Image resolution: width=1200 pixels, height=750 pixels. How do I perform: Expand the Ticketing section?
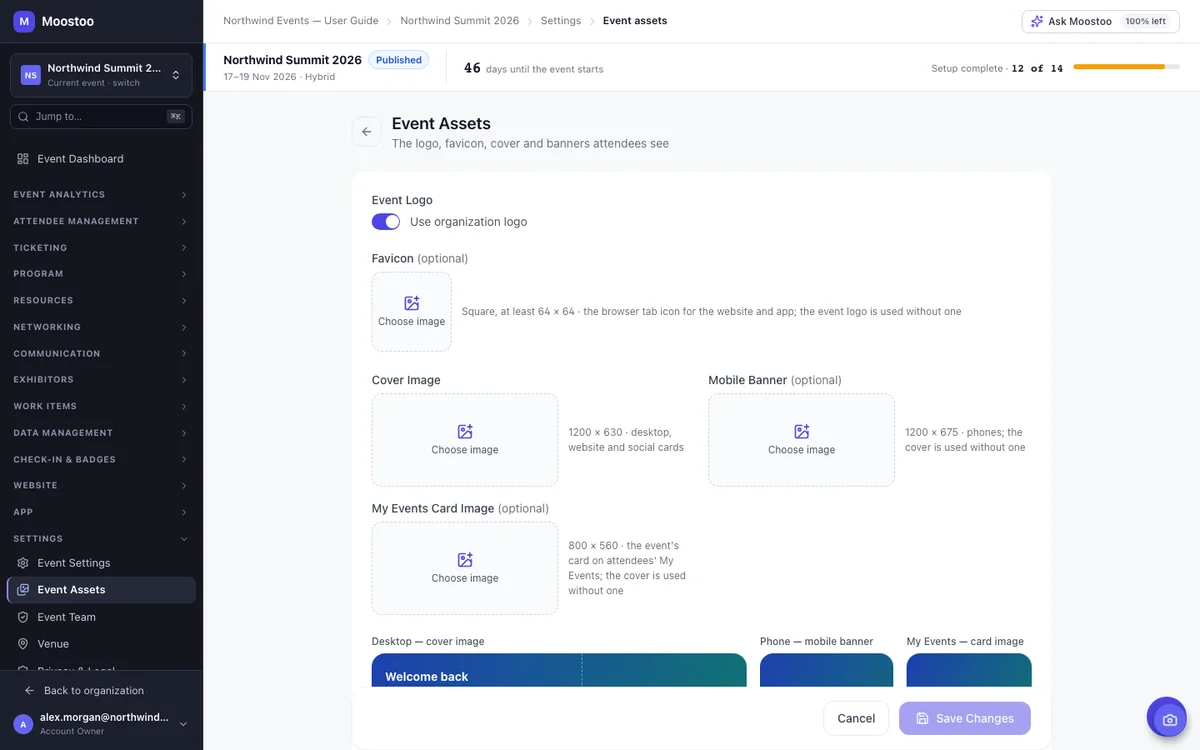(101, 248)
